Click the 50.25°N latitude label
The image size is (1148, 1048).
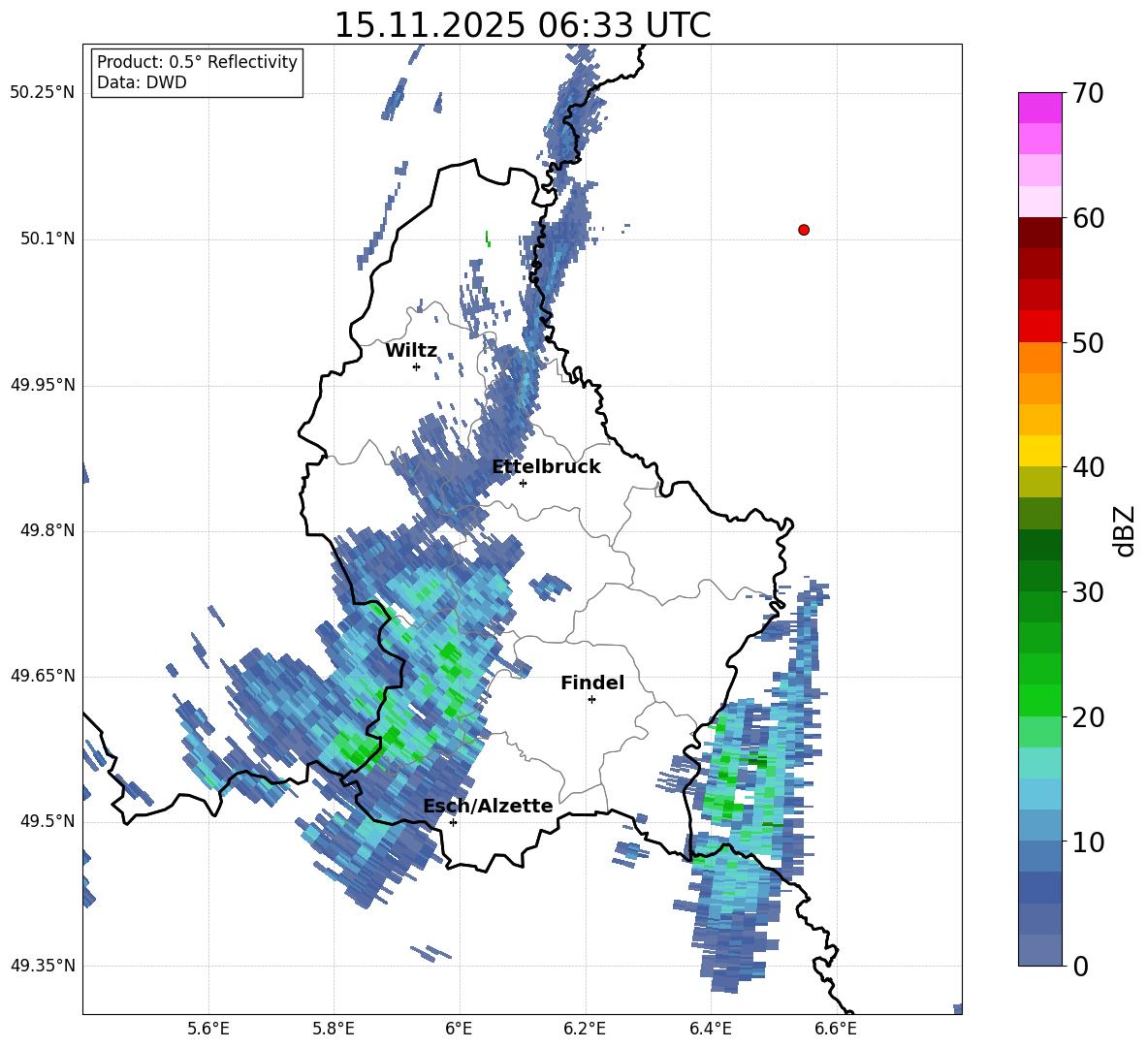point(43,93)
